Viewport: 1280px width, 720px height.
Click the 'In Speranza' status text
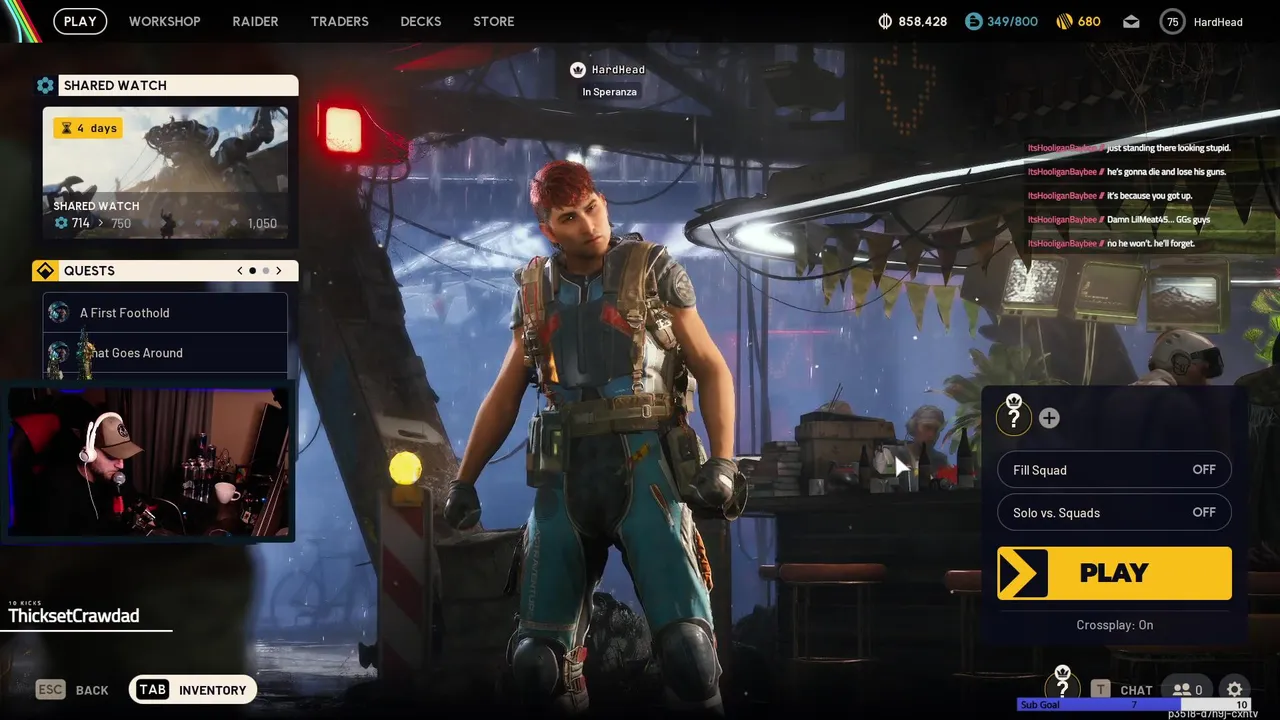point(609,92)
